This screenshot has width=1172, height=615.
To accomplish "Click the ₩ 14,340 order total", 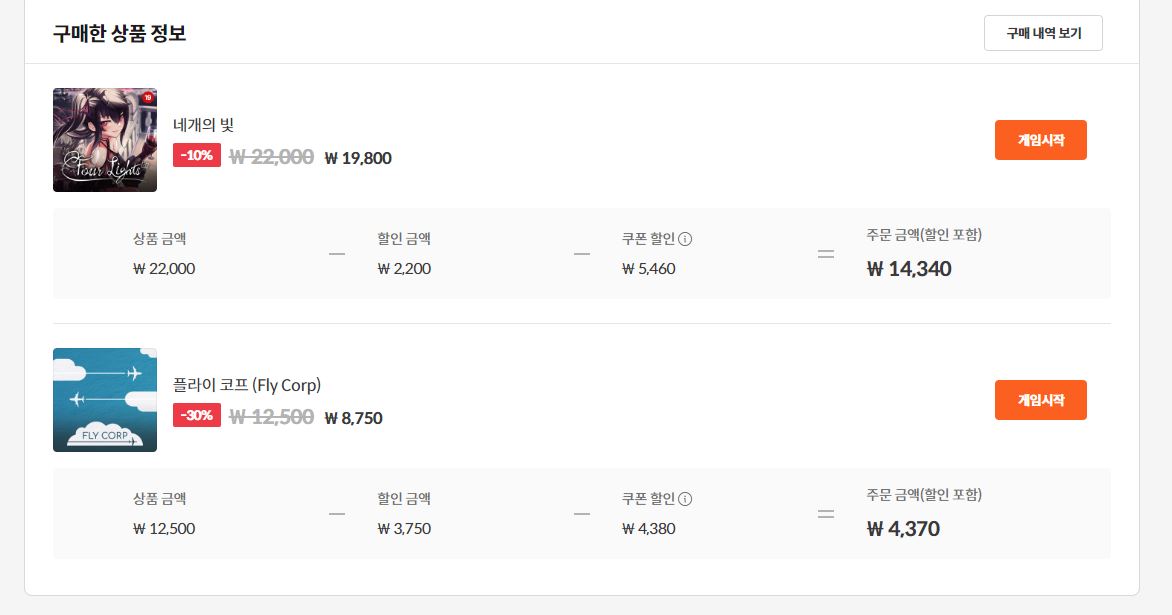I will click(x=909, y=269).
